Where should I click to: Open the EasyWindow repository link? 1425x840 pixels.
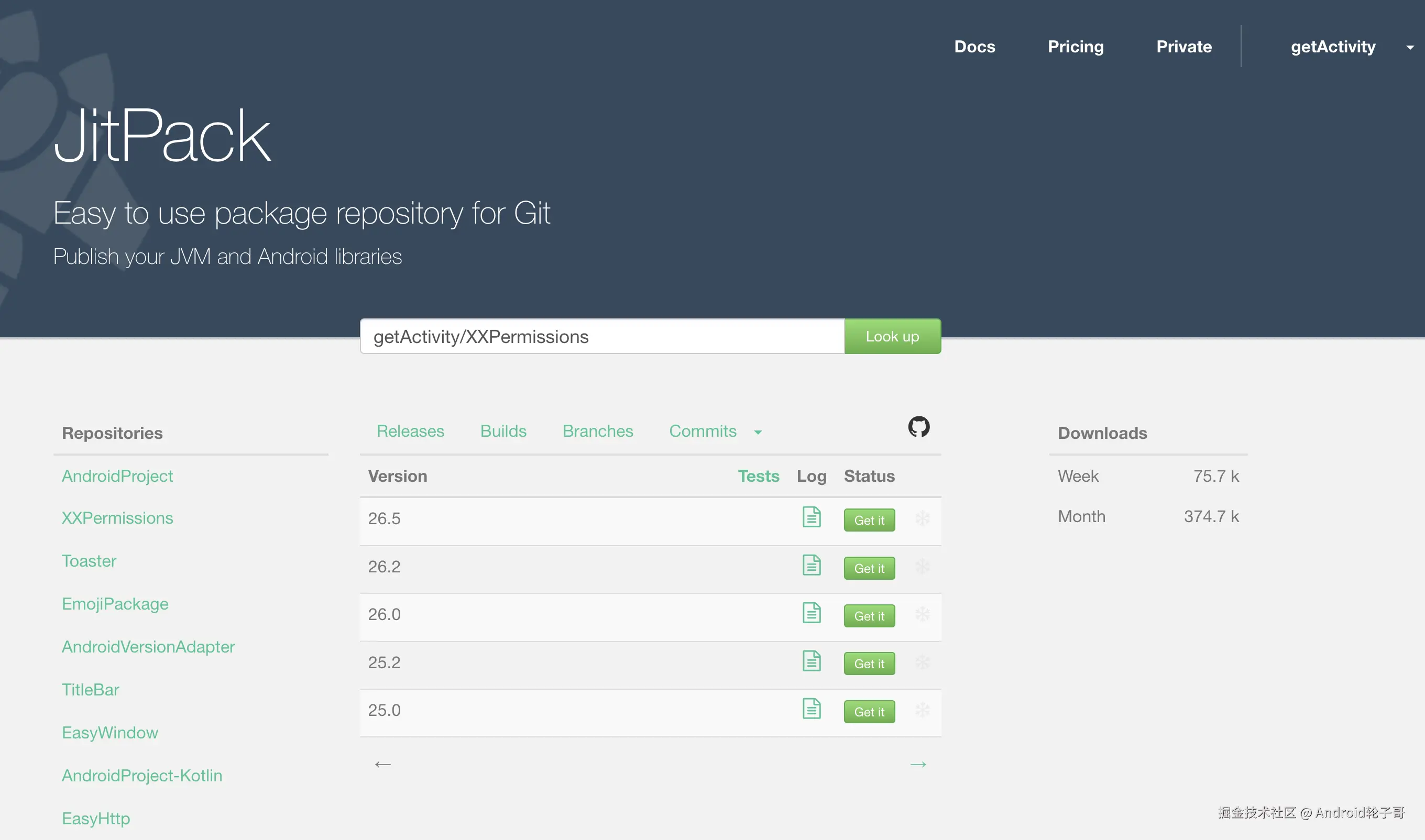point(110,733)
